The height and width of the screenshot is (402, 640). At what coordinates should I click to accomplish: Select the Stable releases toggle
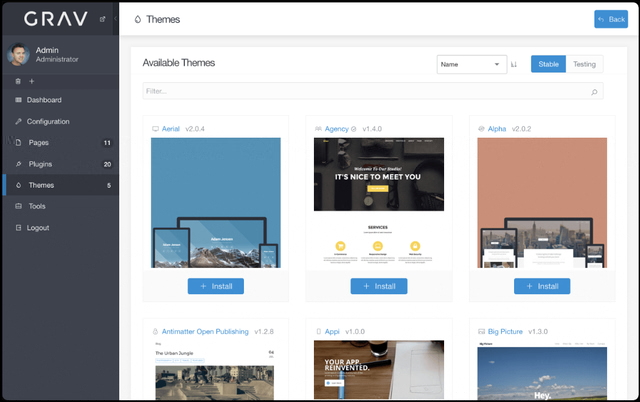[x=548, y=64]
